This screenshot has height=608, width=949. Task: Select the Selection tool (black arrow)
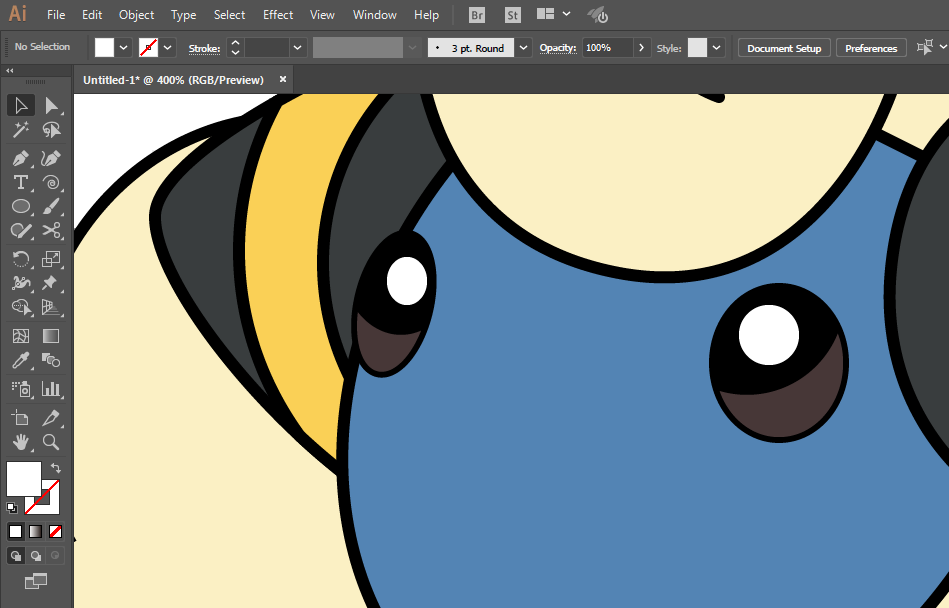[x=21, y=105]
